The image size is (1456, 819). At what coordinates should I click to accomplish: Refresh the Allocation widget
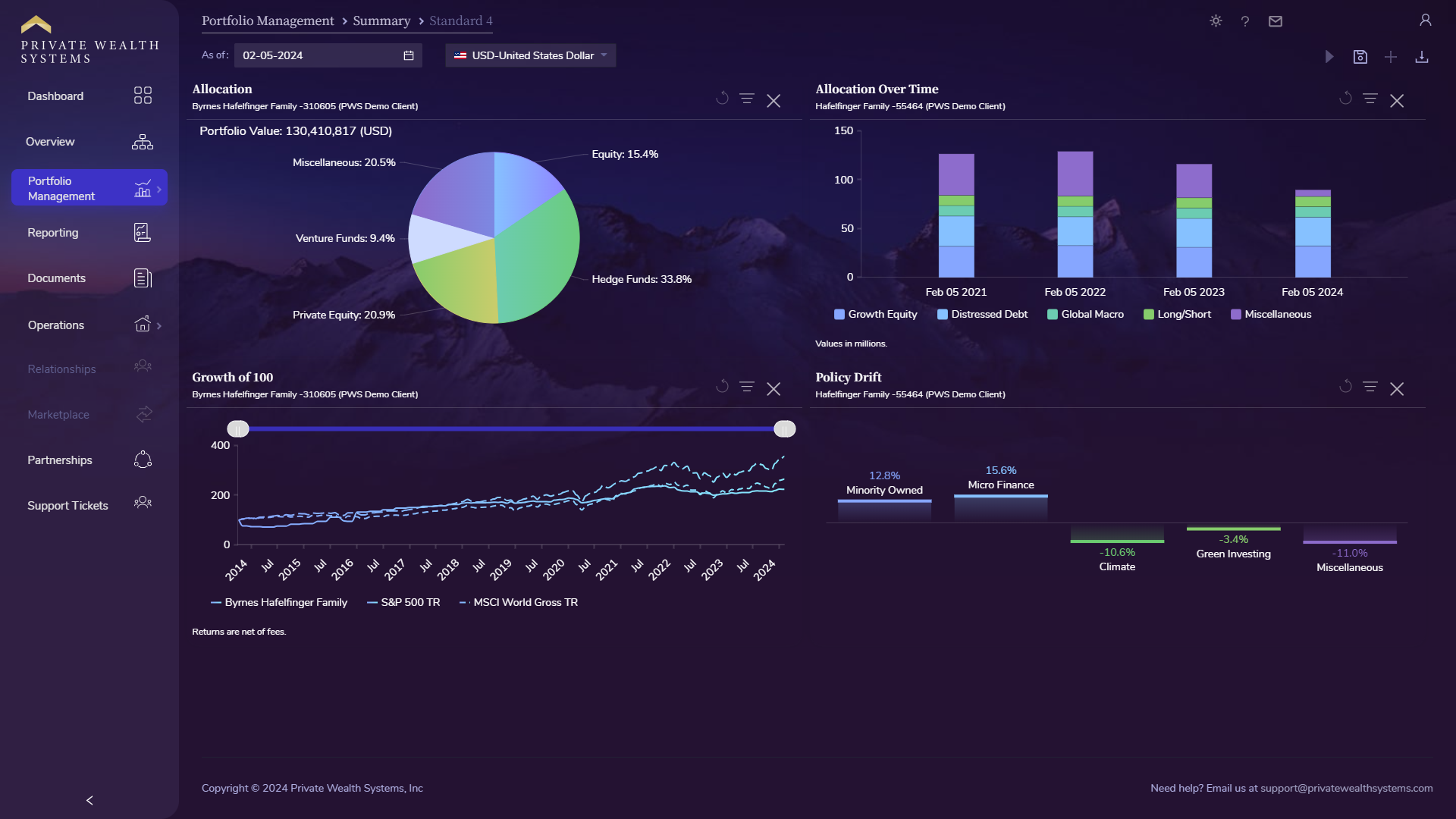721,99
